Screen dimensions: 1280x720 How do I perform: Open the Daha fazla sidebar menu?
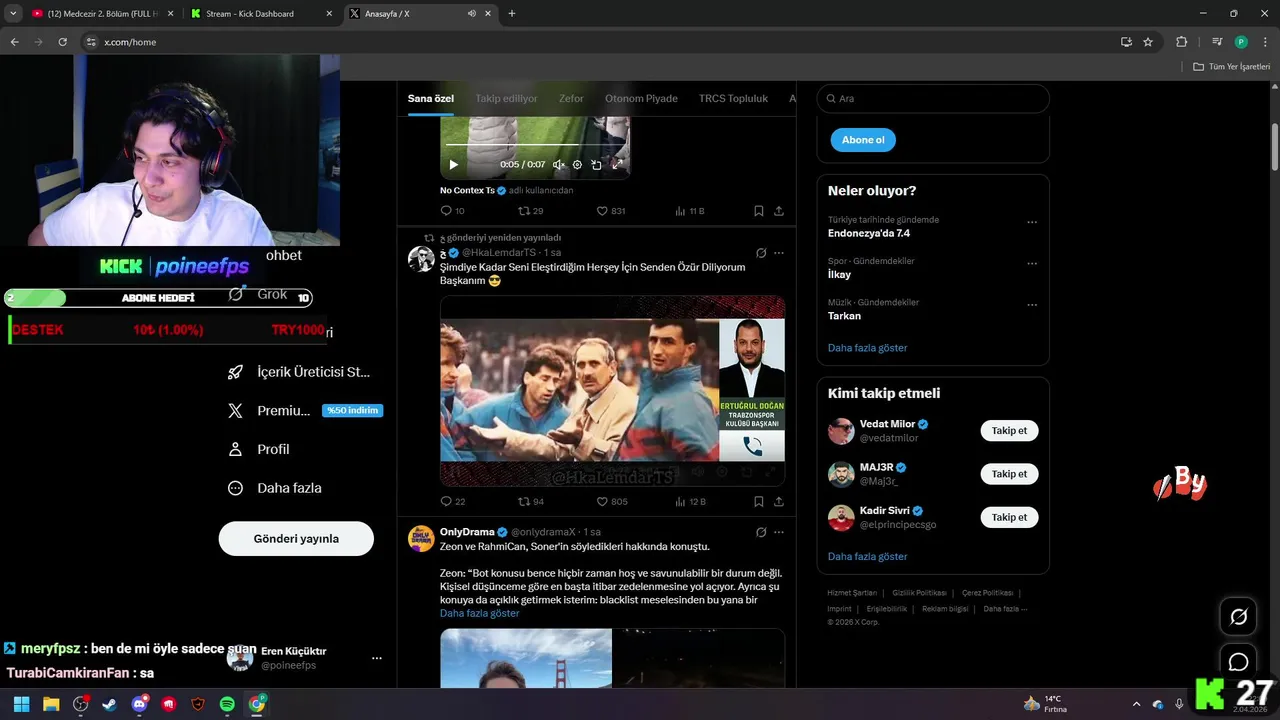coord(274,488)
